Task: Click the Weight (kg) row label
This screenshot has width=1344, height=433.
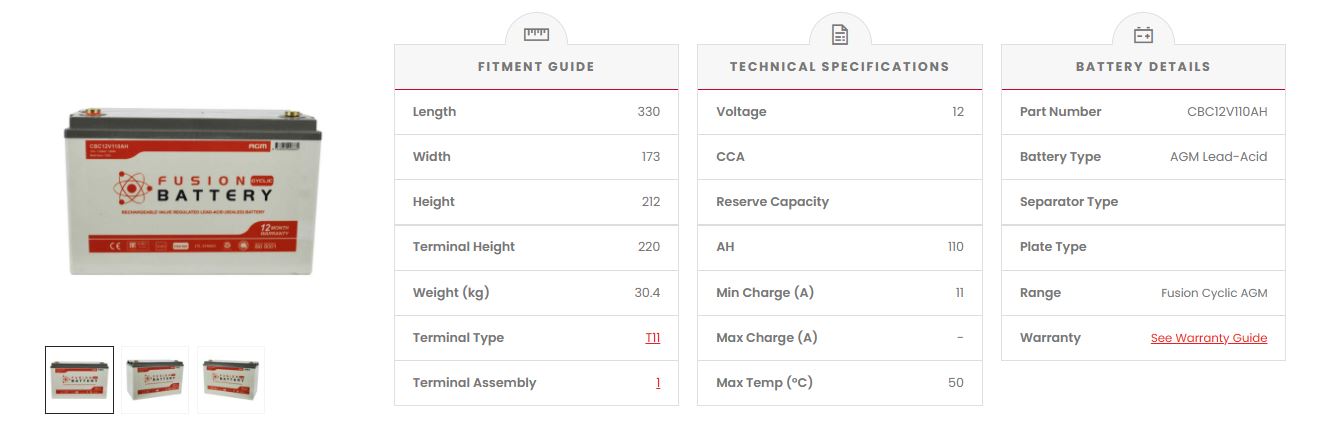Action: (x=451, y=293)
